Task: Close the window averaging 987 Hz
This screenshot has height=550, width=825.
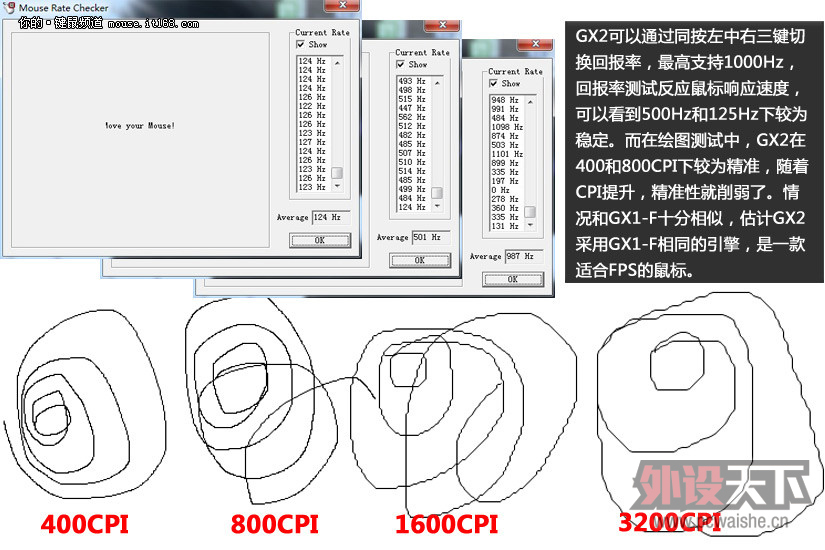Action: point(535,44)
